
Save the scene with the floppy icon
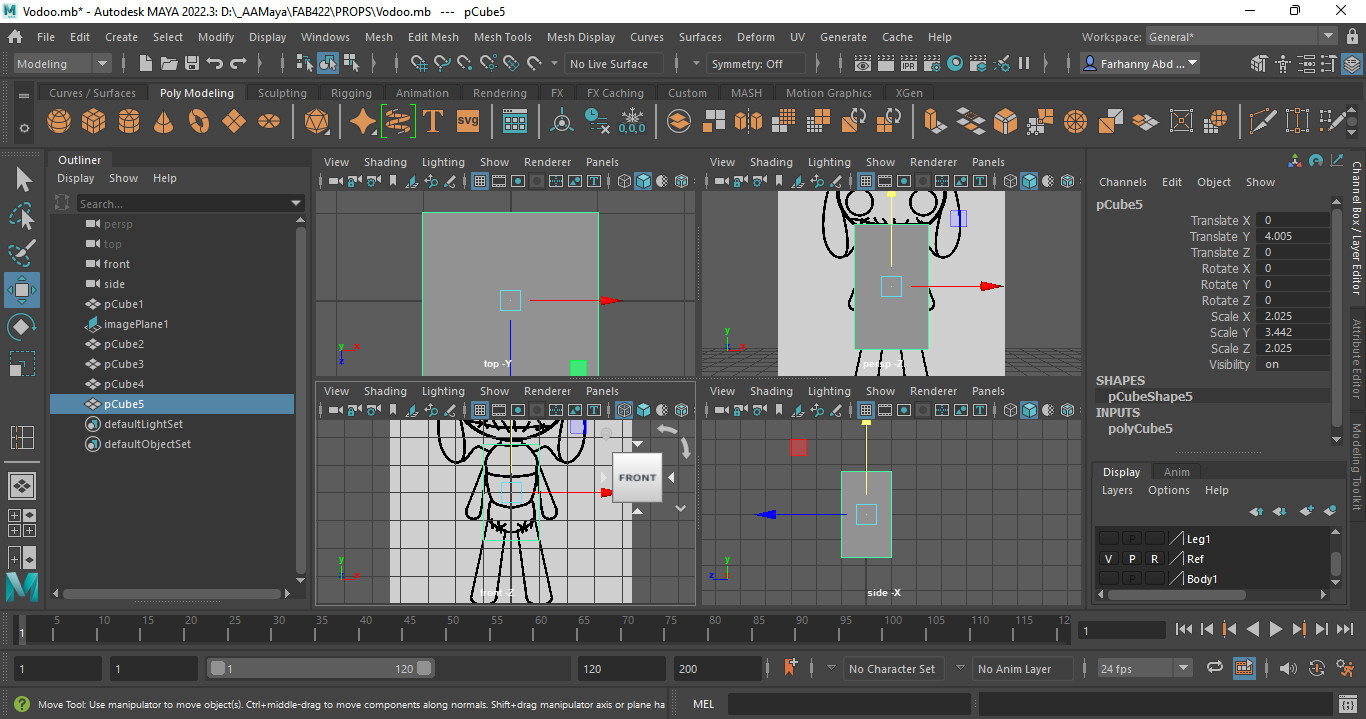click(191, 64)
